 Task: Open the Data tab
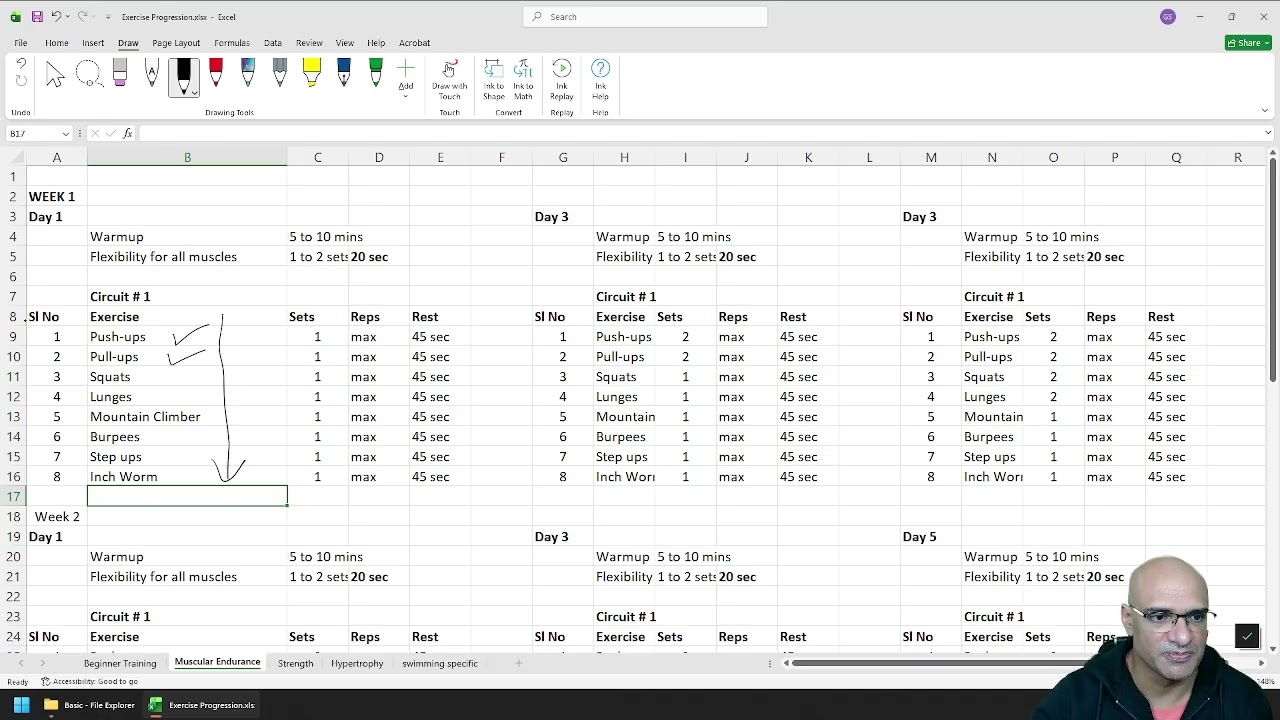273,43
